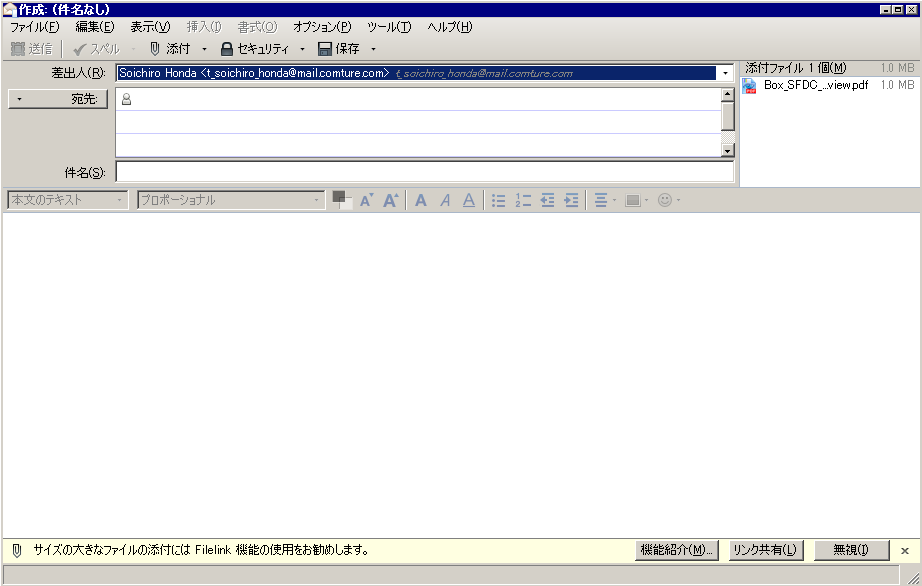The image size is (922, 586).
Task: Click the Send (送信) toolbar button
Action: coord(32,49)
